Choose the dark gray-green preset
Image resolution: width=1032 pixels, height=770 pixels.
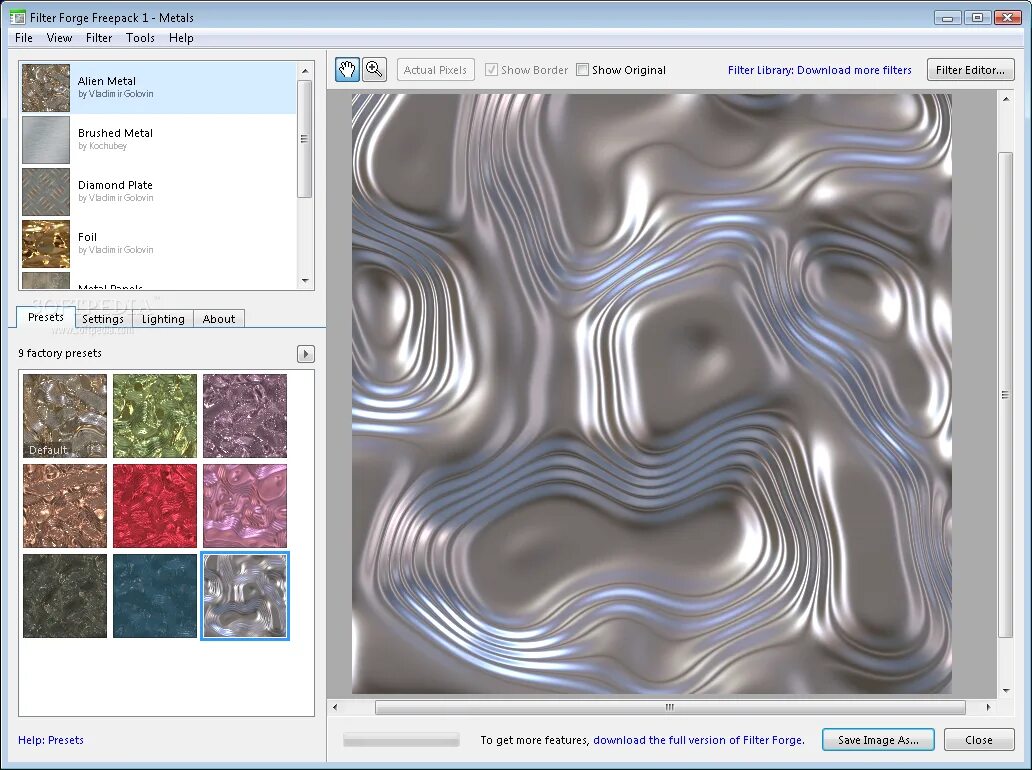[64, 596]
